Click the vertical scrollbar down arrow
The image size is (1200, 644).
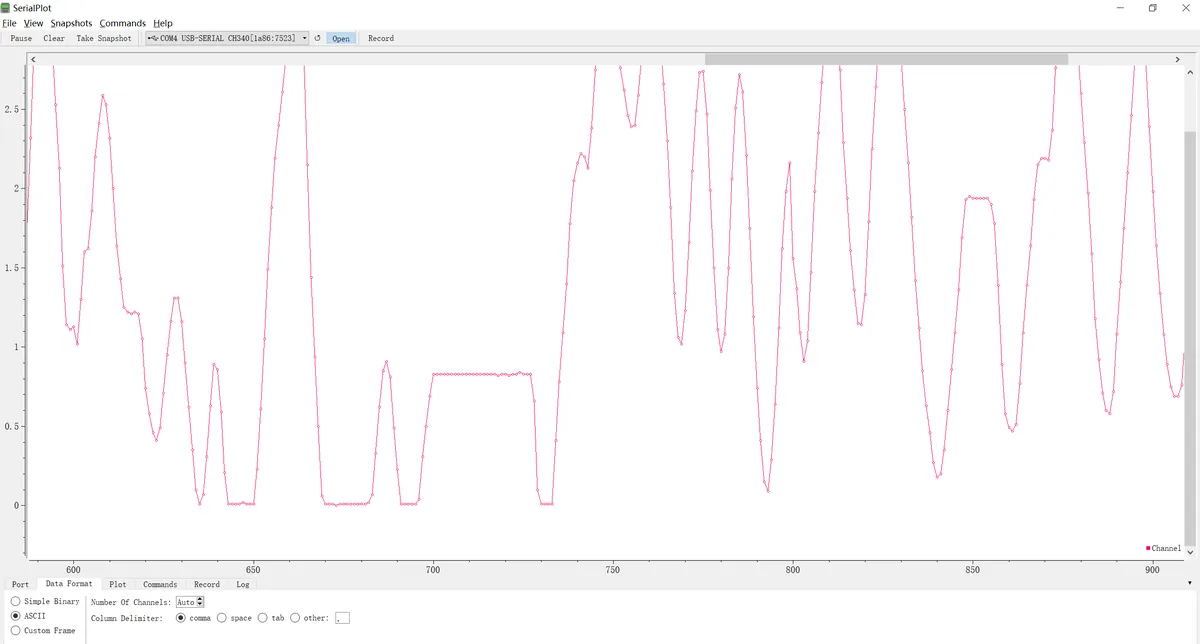(x=1190, y=552)
